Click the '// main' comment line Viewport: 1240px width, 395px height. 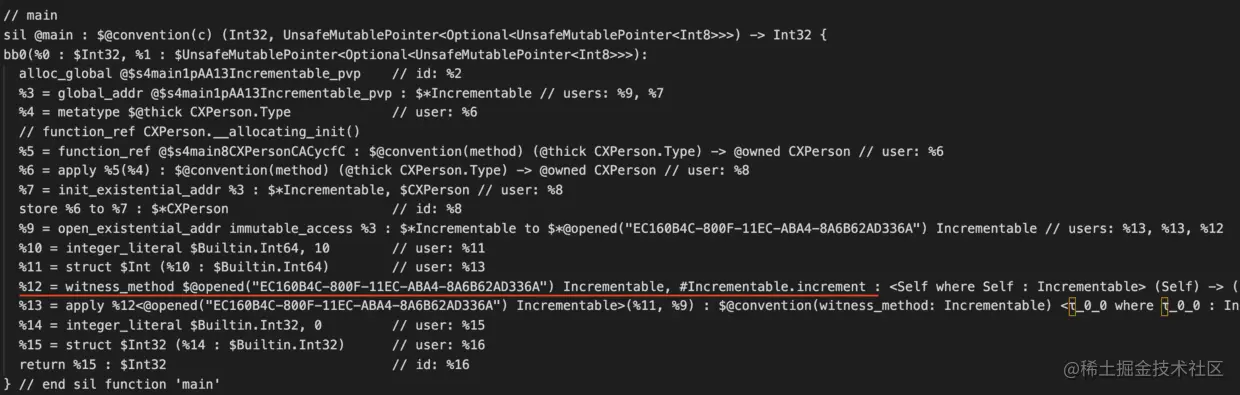click(x=30, y=16)
